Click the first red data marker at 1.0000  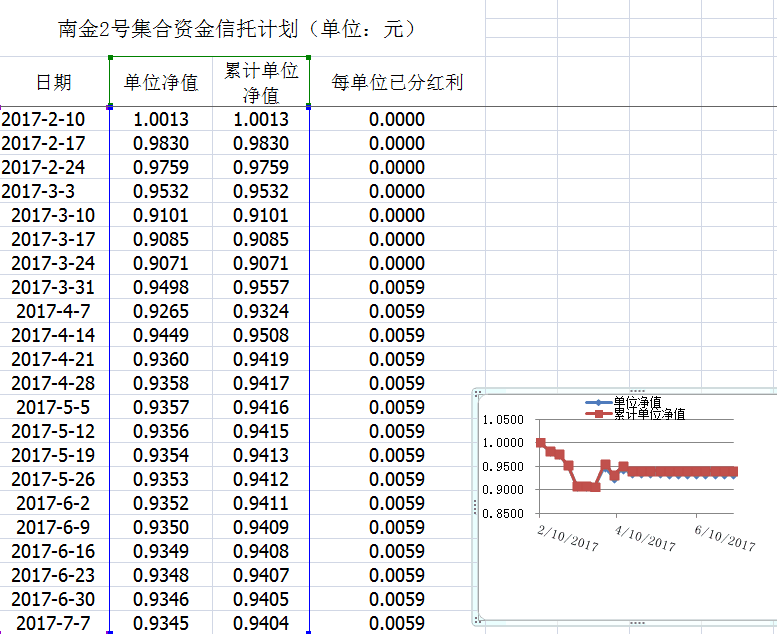click(541, 443)
